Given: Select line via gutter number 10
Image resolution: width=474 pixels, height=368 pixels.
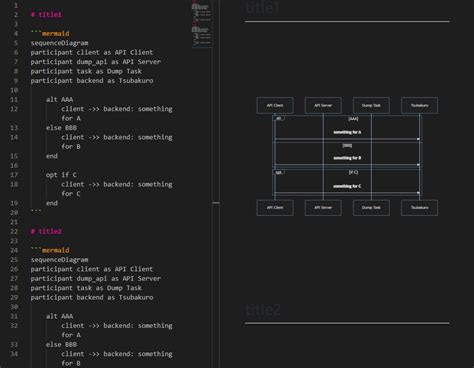Looking at the screenshot, I should click(14, 90).
